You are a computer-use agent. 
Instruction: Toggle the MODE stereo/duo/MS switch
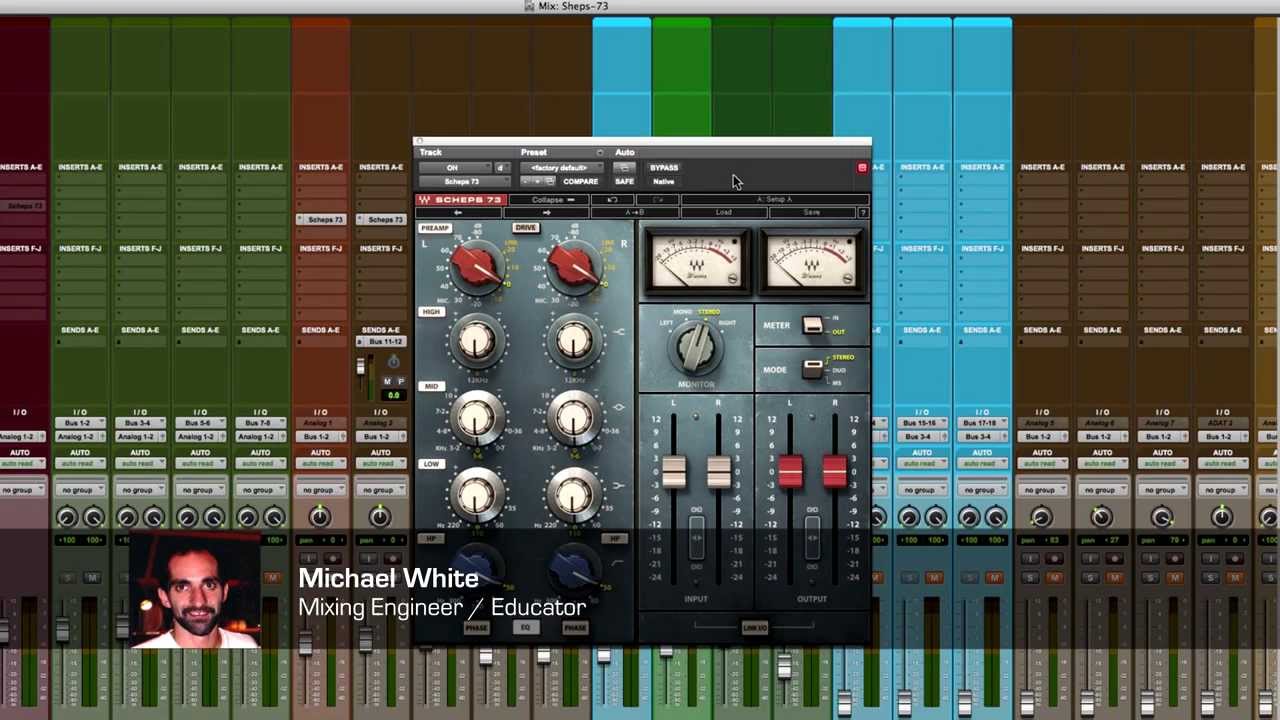pos(813,369)
